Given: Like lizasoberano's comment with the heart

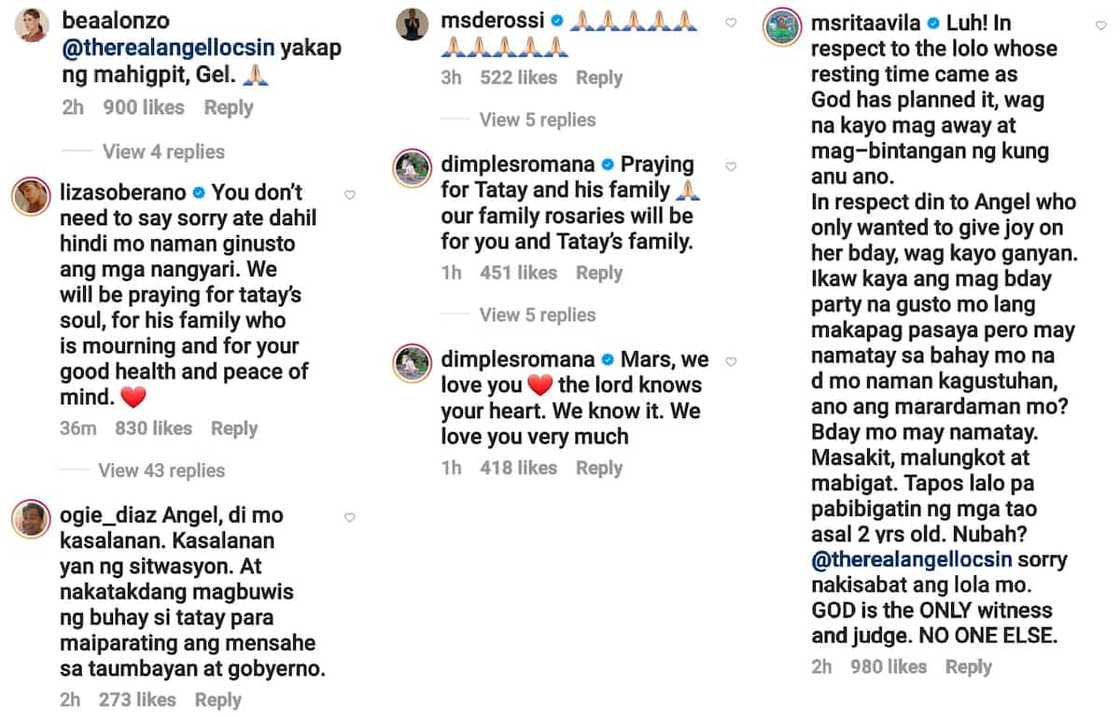Looking at the screenshot, I should [350, 195].
